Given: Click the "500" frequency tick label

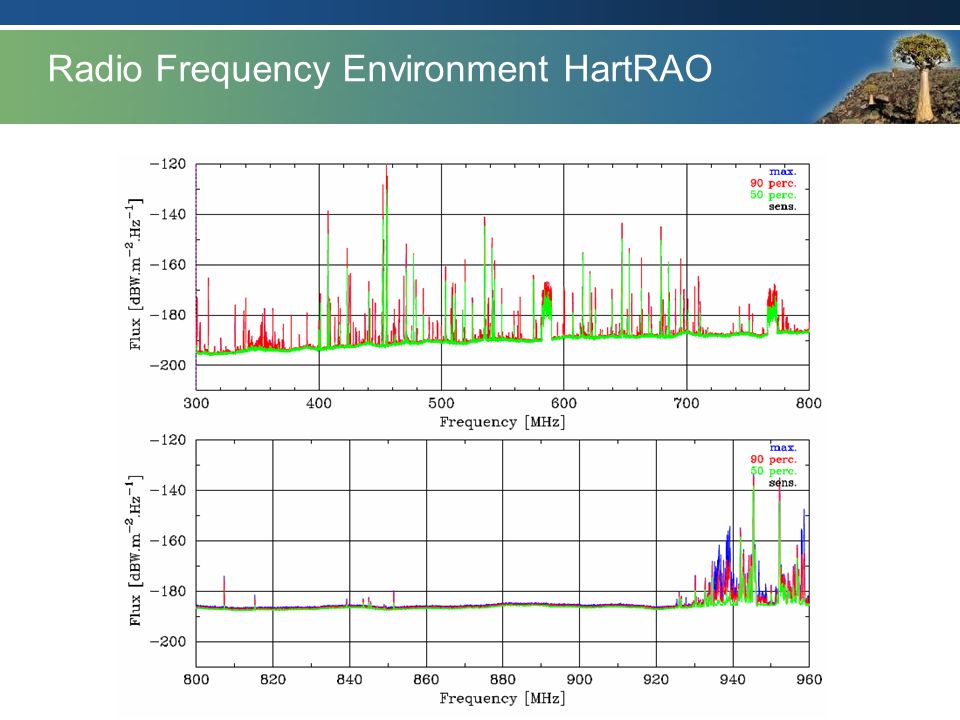Looking at the screenshot, I should coord(441,403).
